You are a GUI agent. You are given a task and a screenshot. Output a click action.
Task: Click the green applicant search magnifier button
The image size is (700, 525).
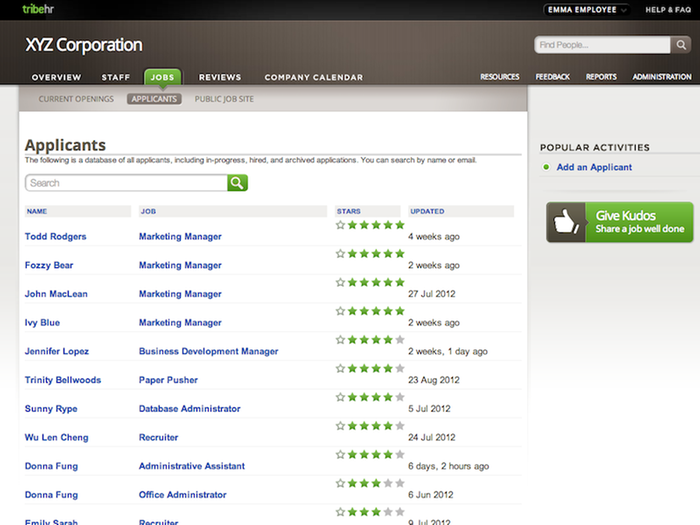pyautogui.click(x=238, y=183)
